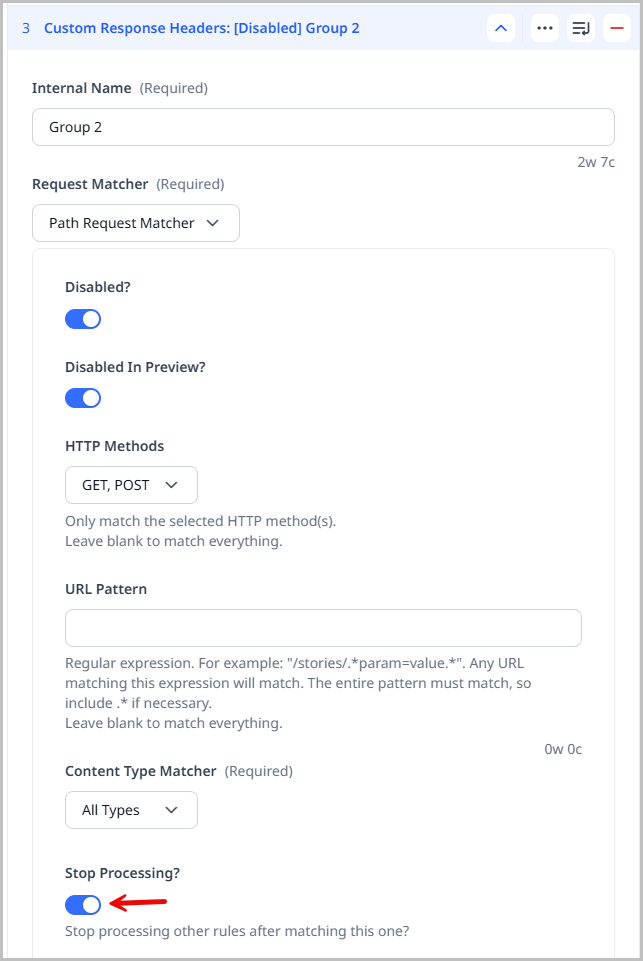643x961 pixels.
Task: Toggle the Disabled In Preview switch
Action: click(x=83, y=397)
